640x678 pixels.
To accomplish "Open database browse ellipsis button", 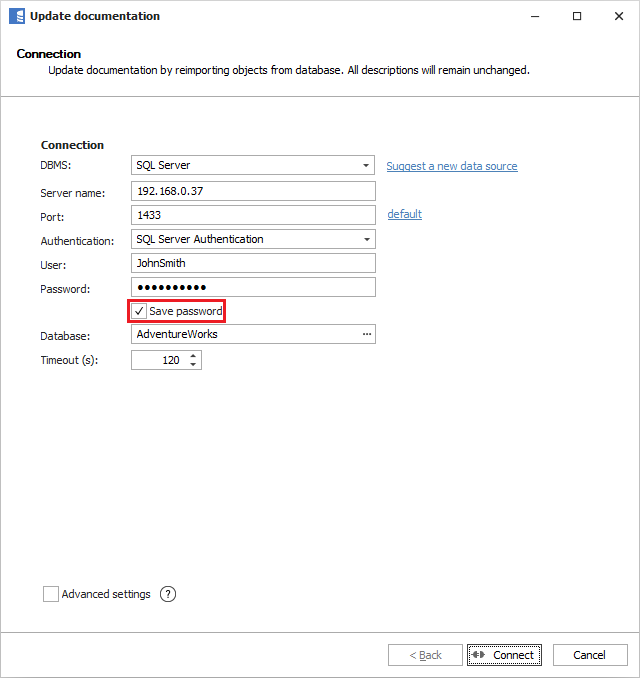I will point(367,334).
